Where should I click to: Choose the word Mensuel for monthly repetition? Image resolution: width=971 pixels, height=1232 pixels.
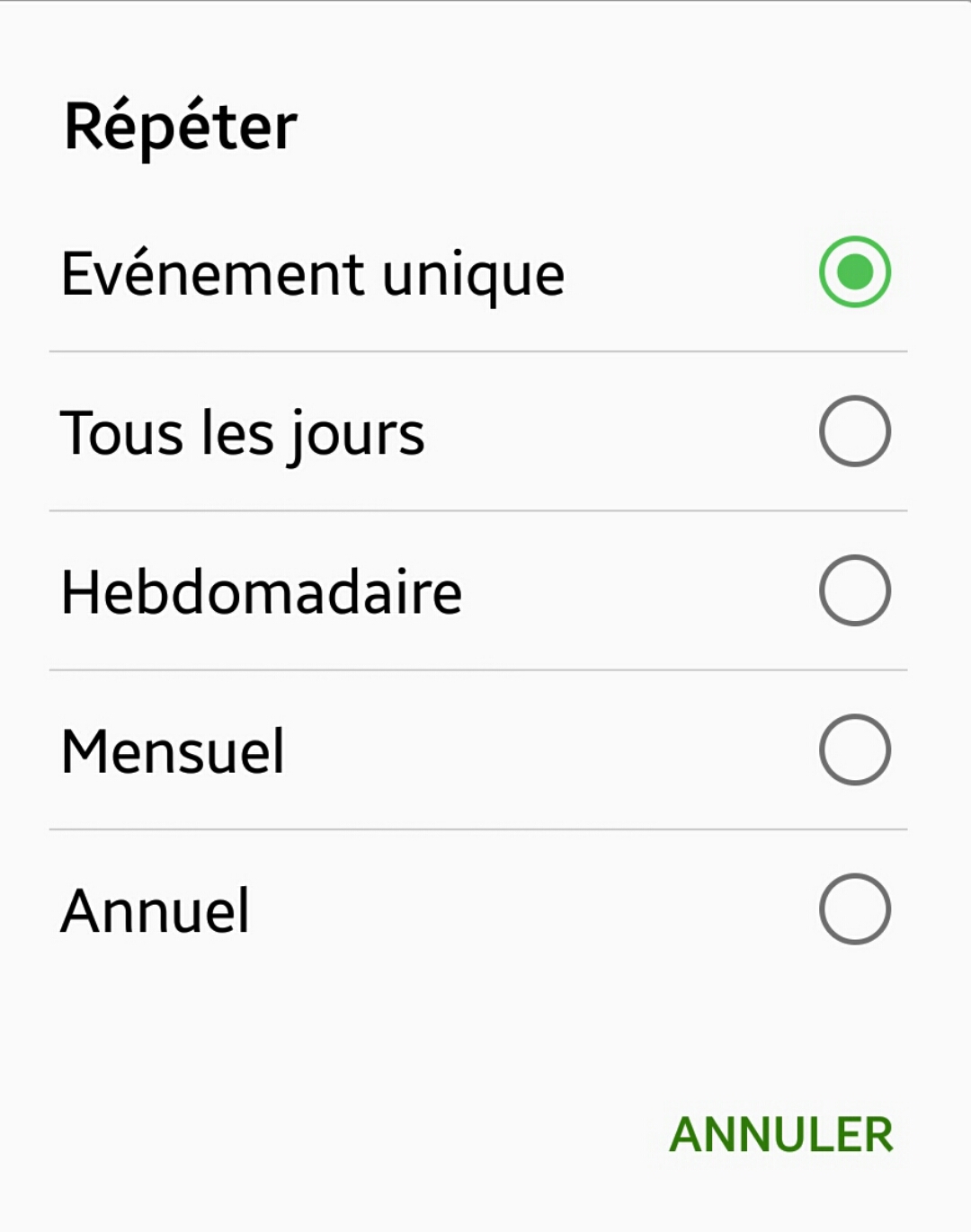pos(173,751)
